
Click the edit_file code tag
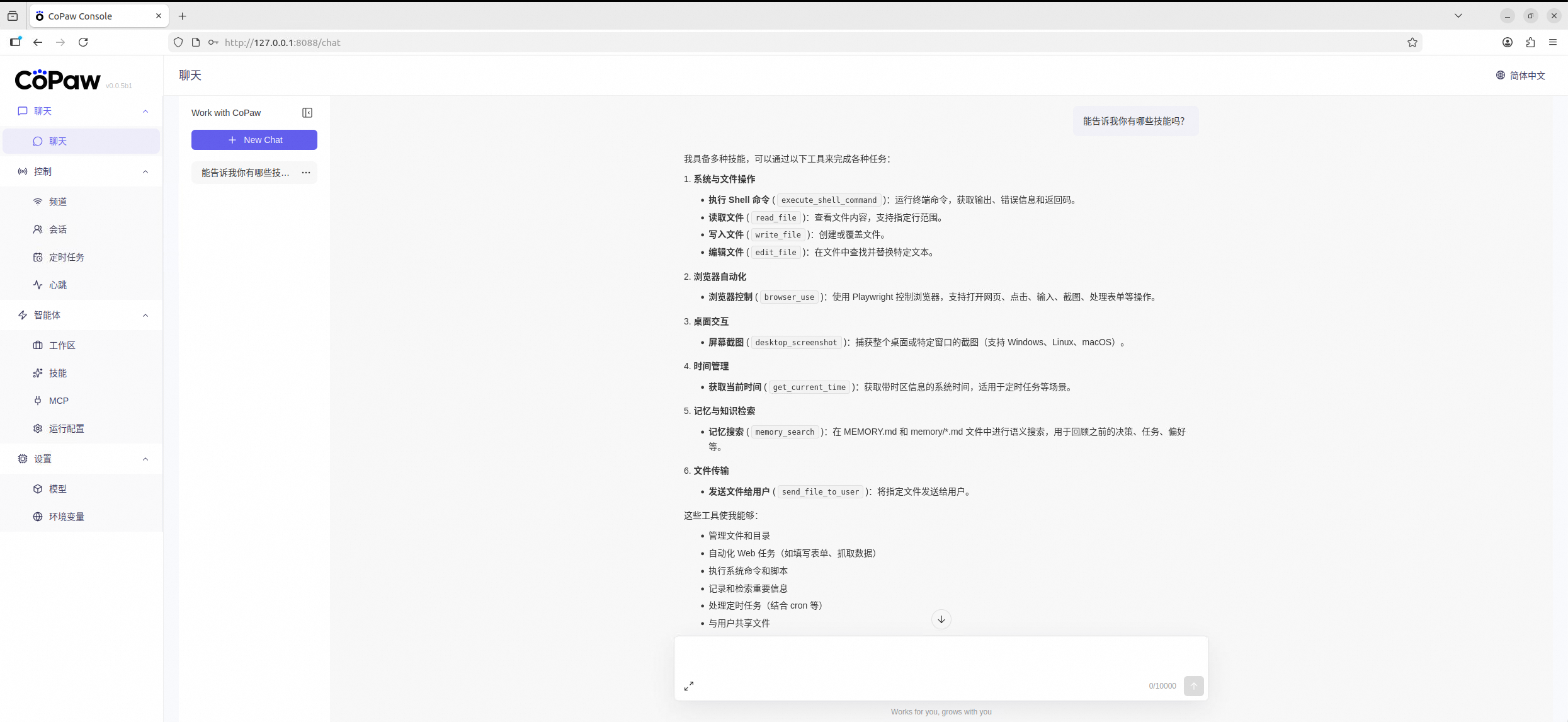tap(776, 252)
